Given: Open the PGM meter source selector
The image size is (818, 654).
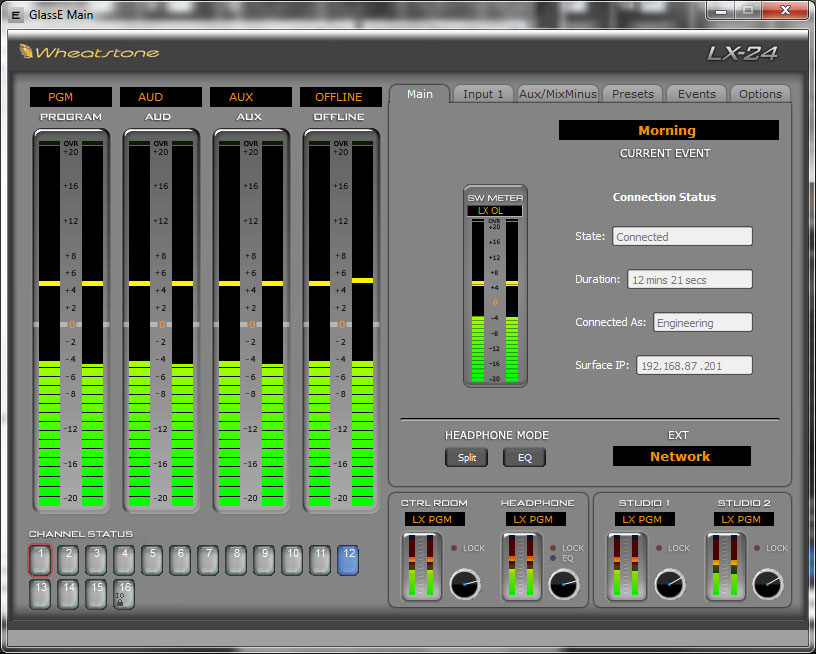Looking at the screenshot, I should point(70,97).
